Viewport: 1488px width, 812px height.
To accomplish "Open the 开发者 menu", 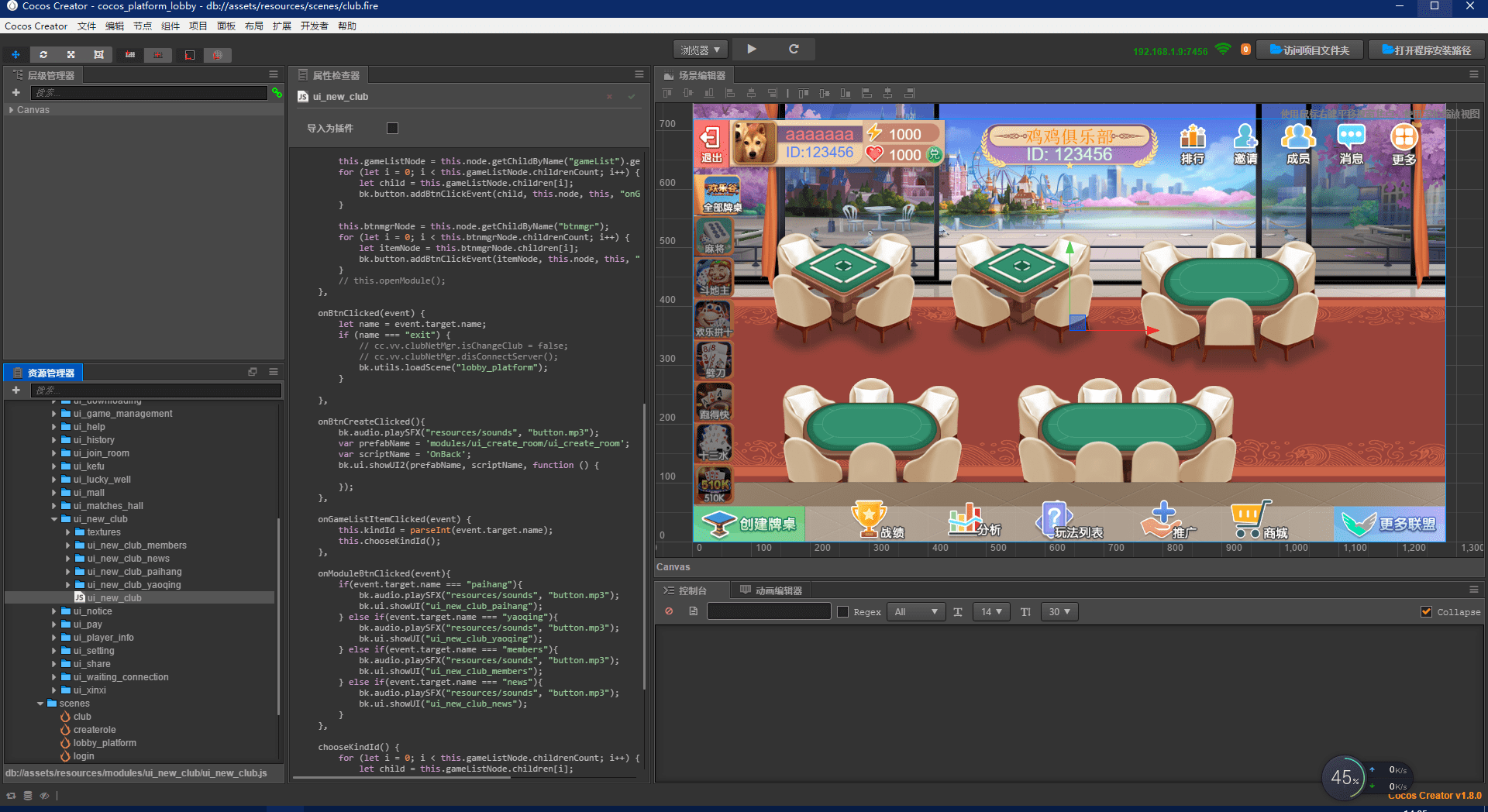I will [314, 26].
